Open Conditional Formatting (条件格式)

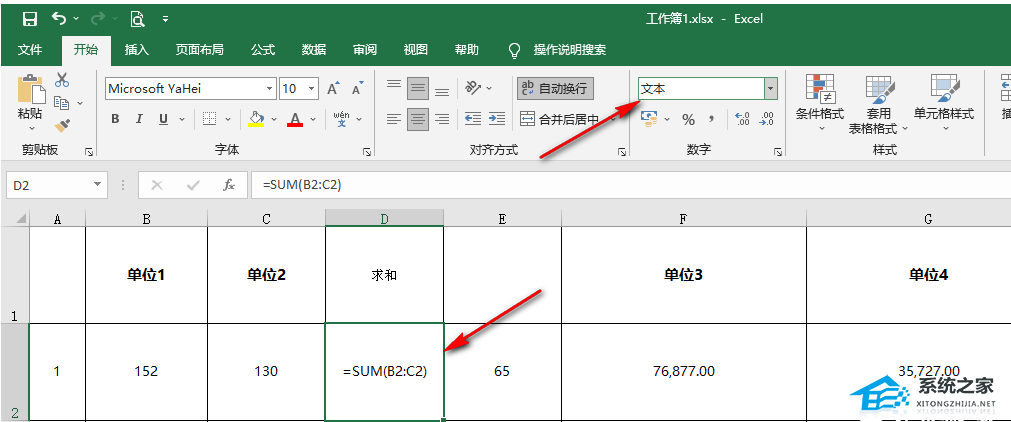click(819, 102)
